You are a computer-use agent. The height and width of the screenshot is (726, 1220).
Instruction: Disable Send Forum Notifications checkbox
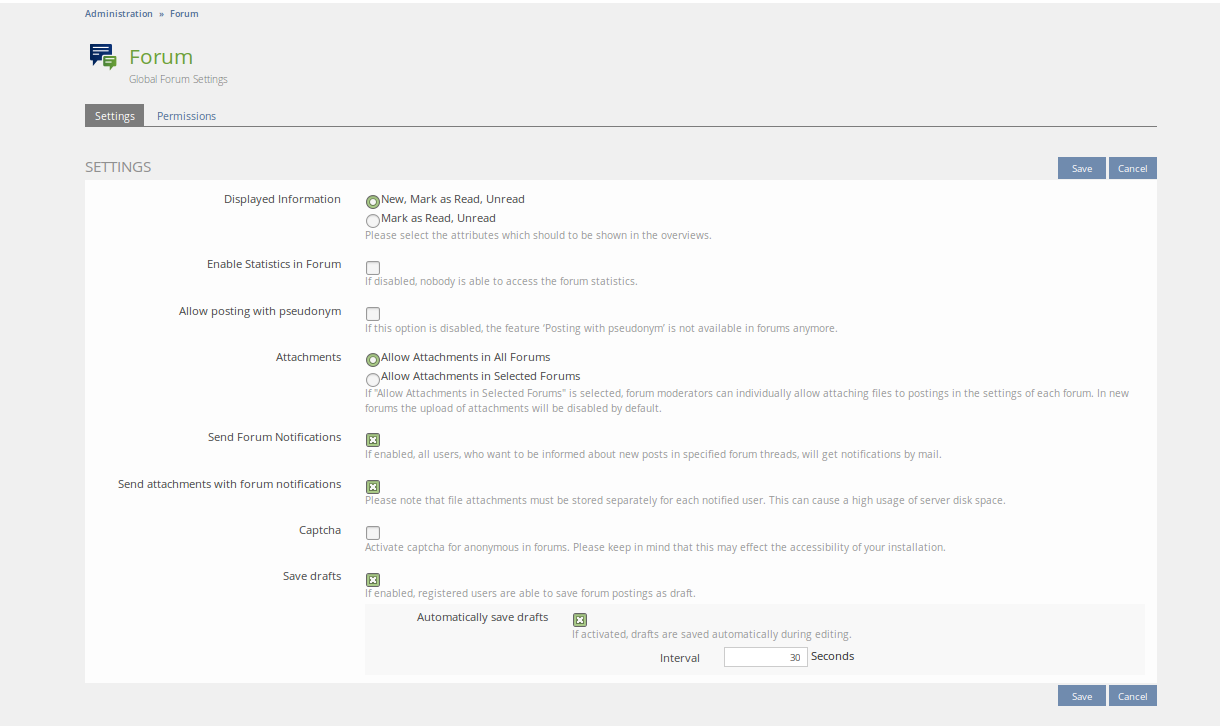pos(373,440)
